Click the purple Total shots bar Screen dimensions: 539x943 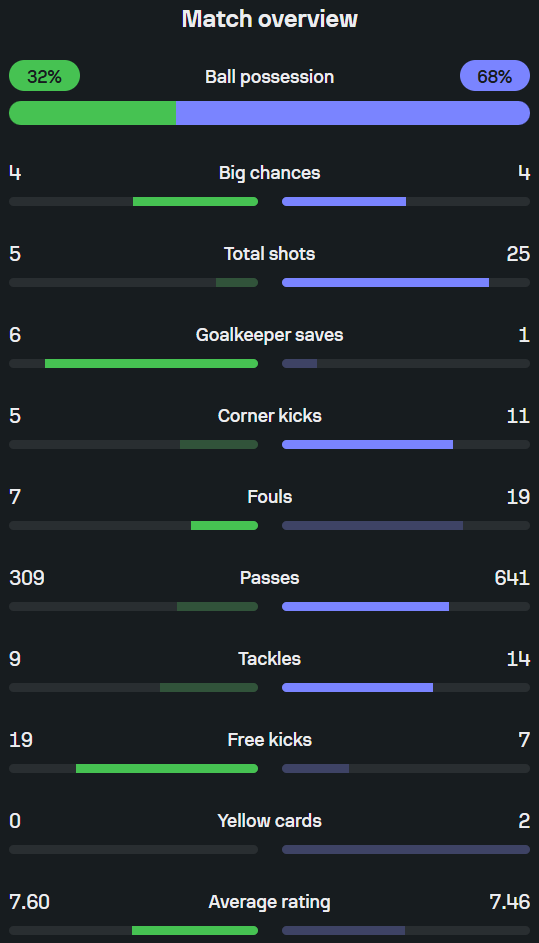pyautogui.click(x=385, y=283)
